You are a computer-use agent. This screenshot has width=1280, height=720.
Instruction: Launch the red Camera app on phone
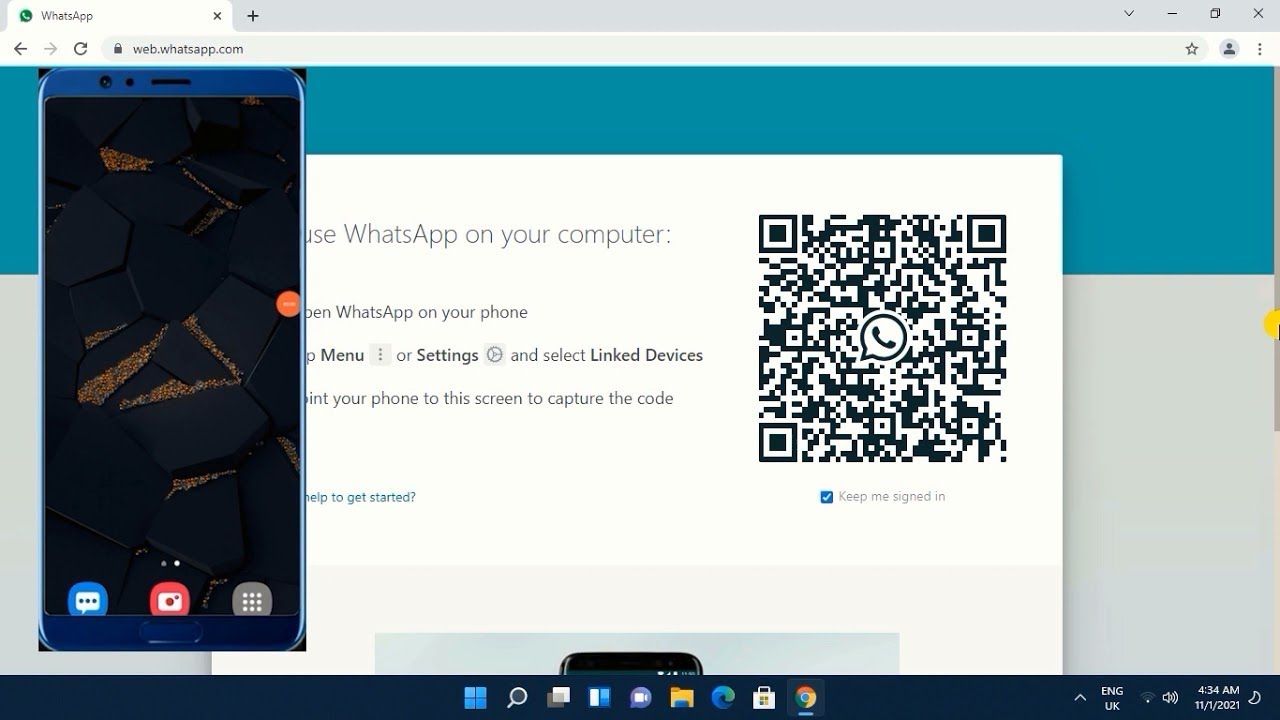pos(170,601)
